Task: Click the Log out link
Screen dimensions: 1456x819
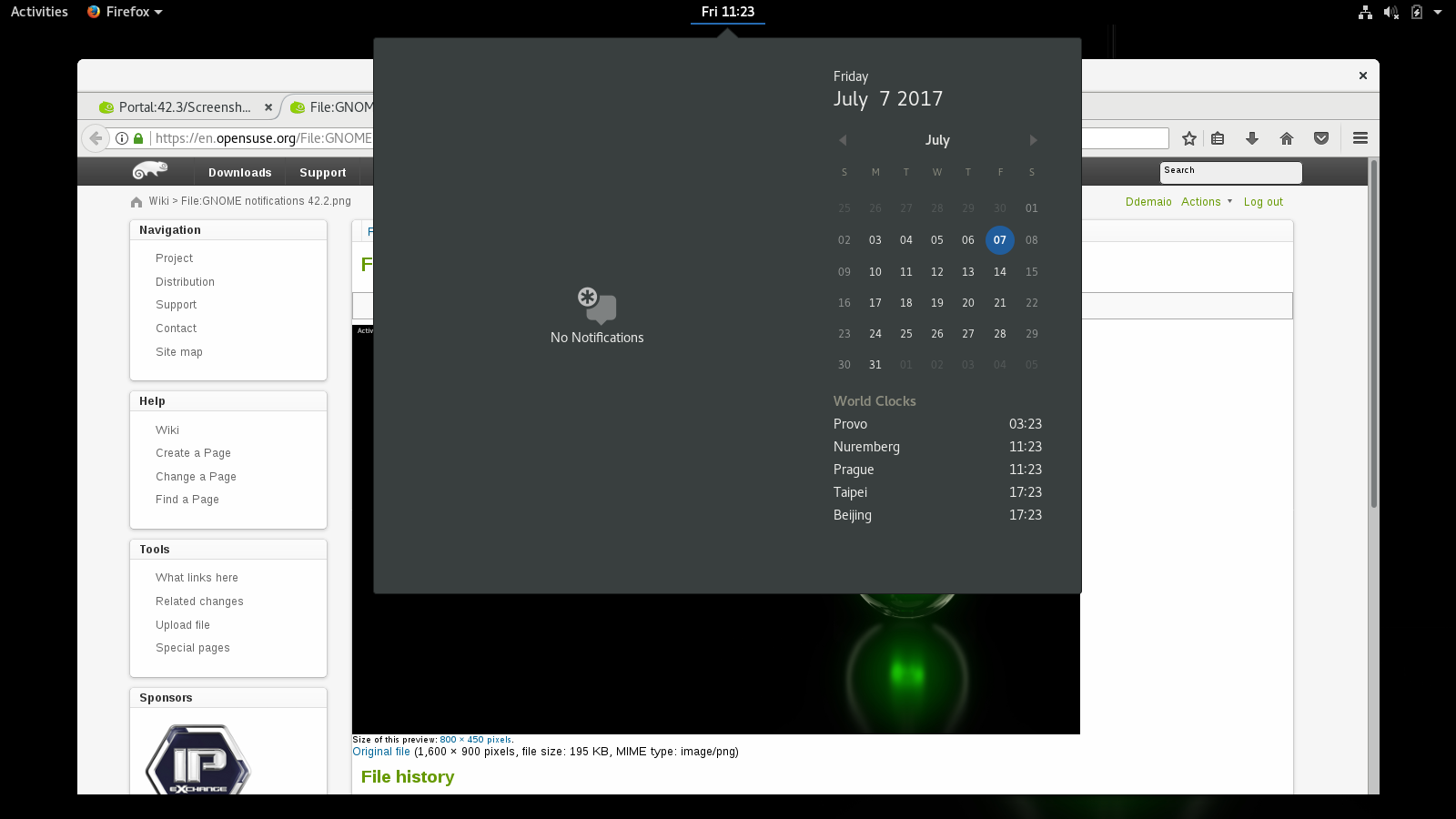Action: pyautogui.click(x=1263, y=202)
